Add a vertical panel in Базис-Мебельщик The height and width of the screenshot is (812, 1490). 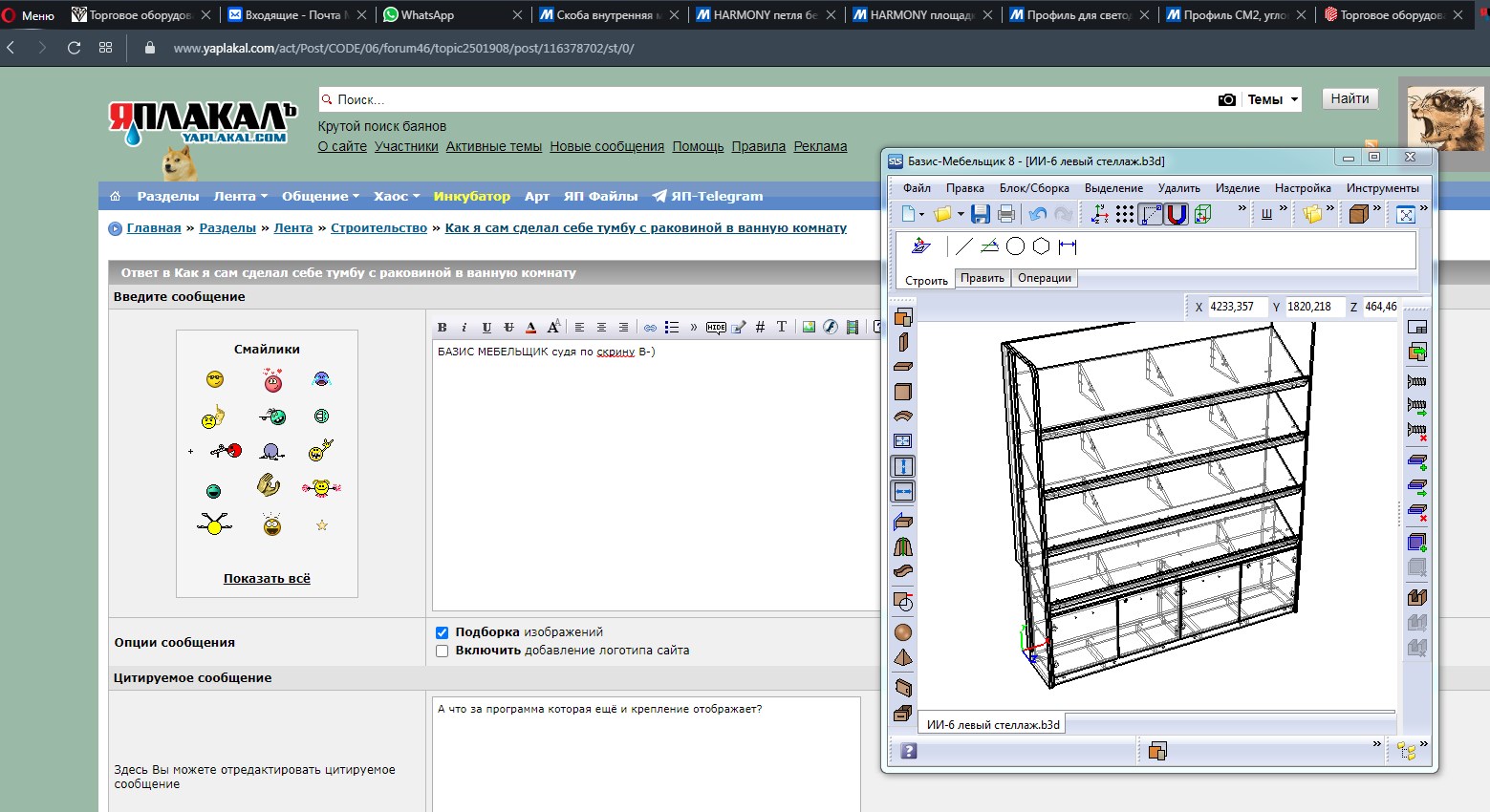(x=903, y=342)
